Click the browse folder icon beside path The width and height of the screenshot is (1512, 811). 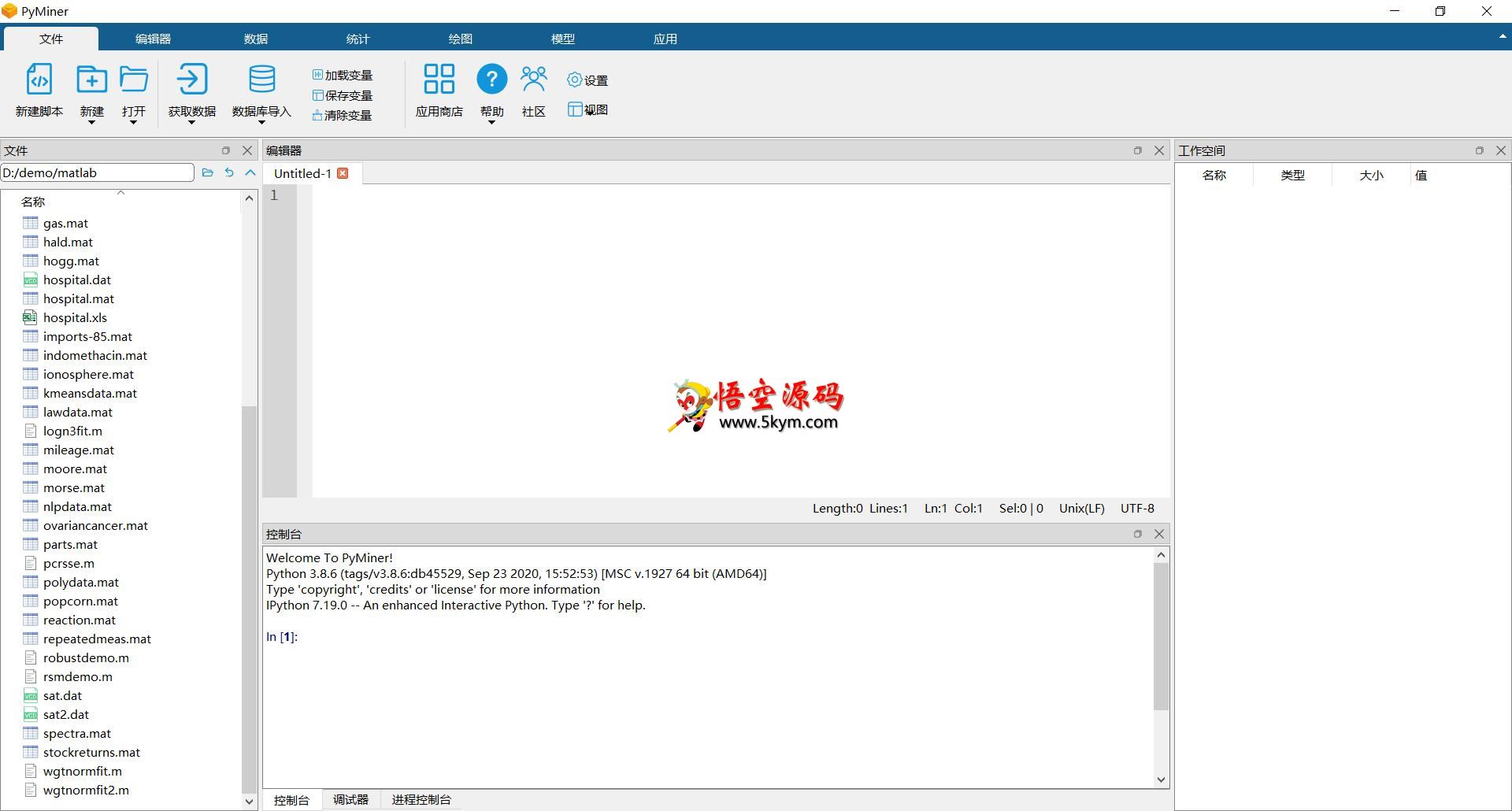pos(207,172)
